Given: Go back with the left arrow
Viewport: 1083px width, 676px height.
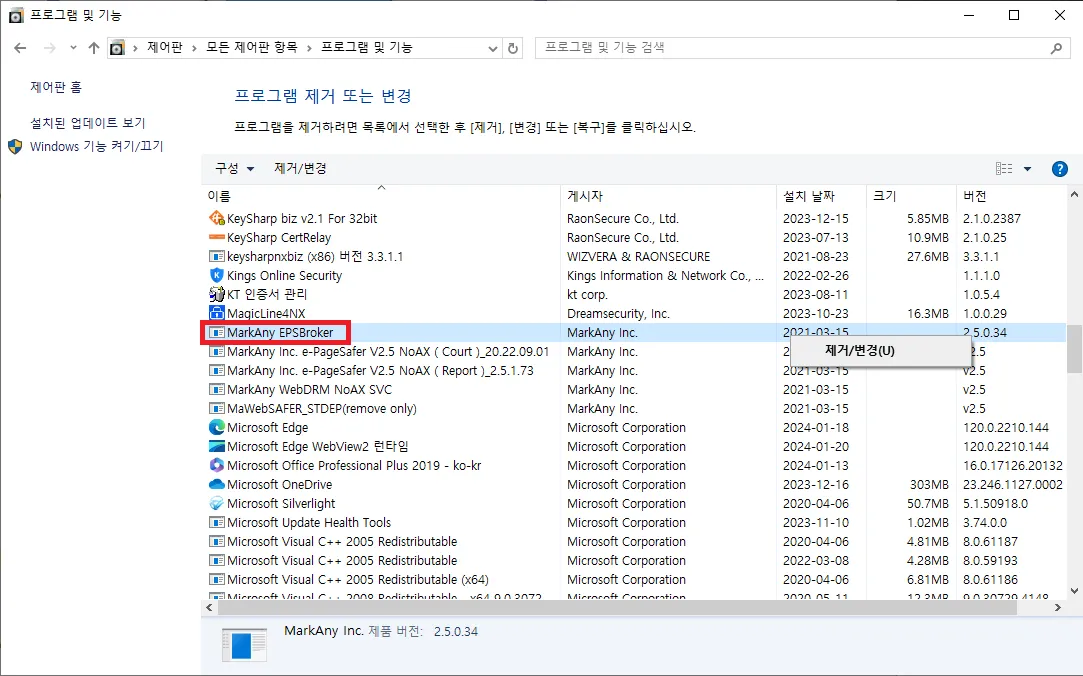Looking at the screenshot, I should [20, 48].
